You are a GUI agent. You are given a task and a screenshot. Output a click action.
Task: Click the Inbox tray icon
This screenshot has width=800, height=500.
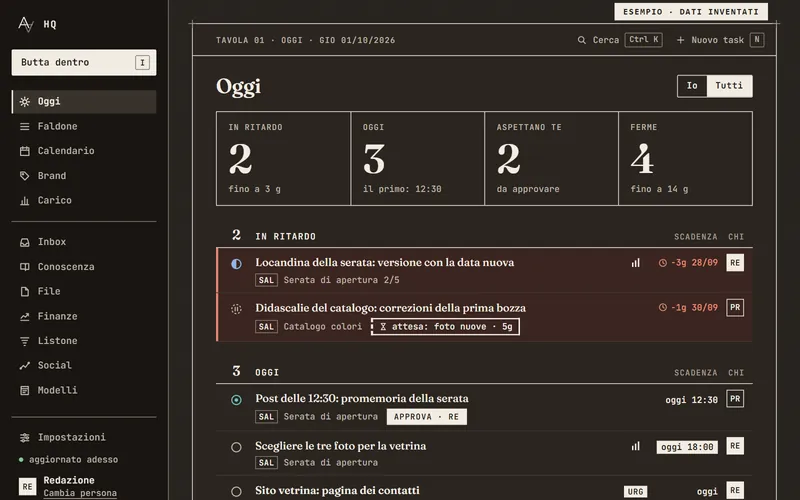[x=24, y=242]
